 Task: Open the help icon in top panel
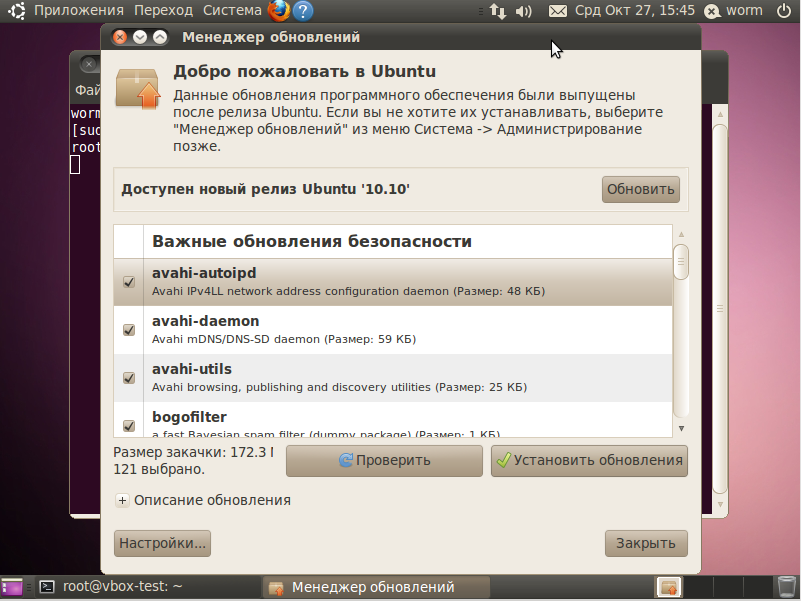pyautogui.click(x=303, y=11)
